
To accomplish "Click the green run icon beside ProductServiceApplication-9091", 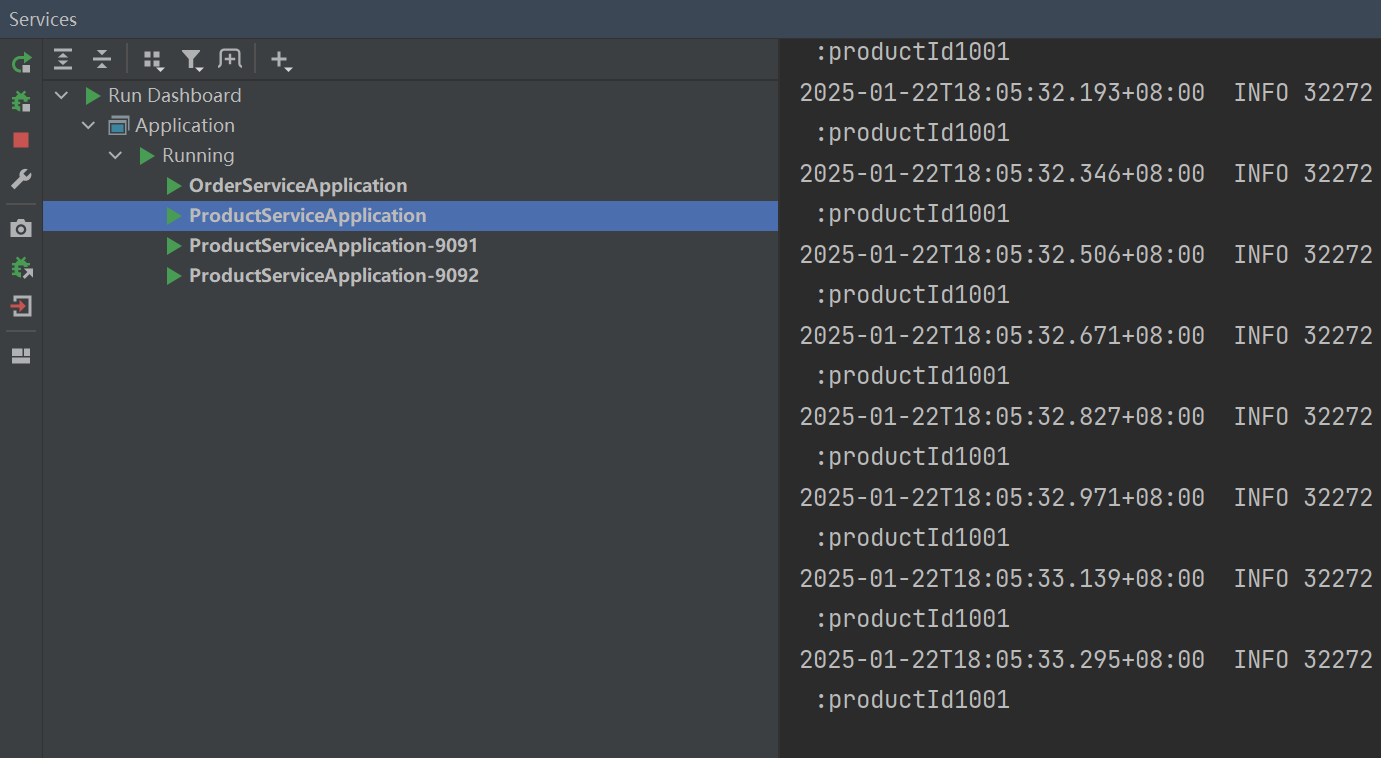I will coord(174,246).
